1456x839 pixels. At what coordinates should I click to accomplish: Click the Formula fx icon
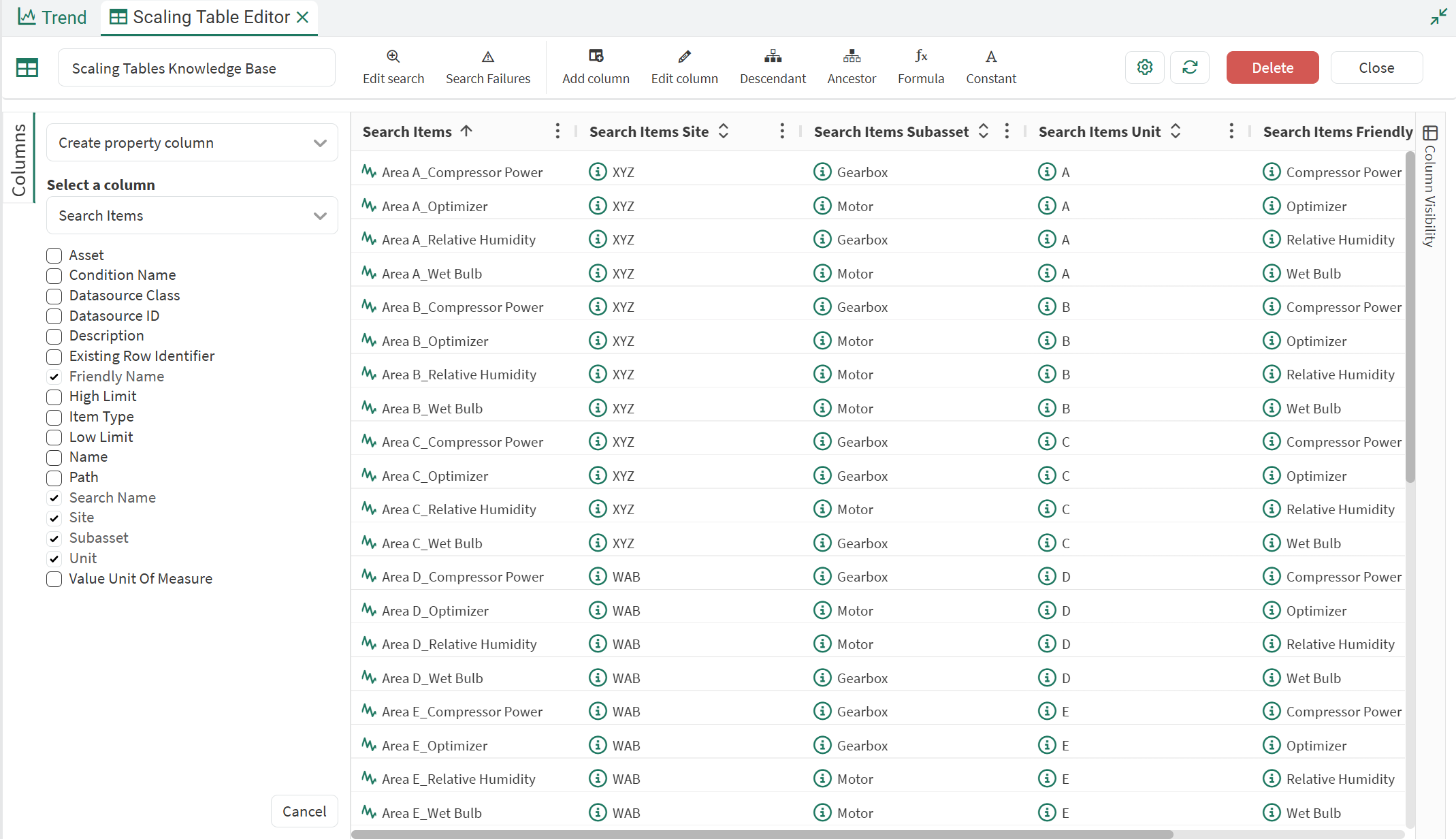[x=920, y=57]
